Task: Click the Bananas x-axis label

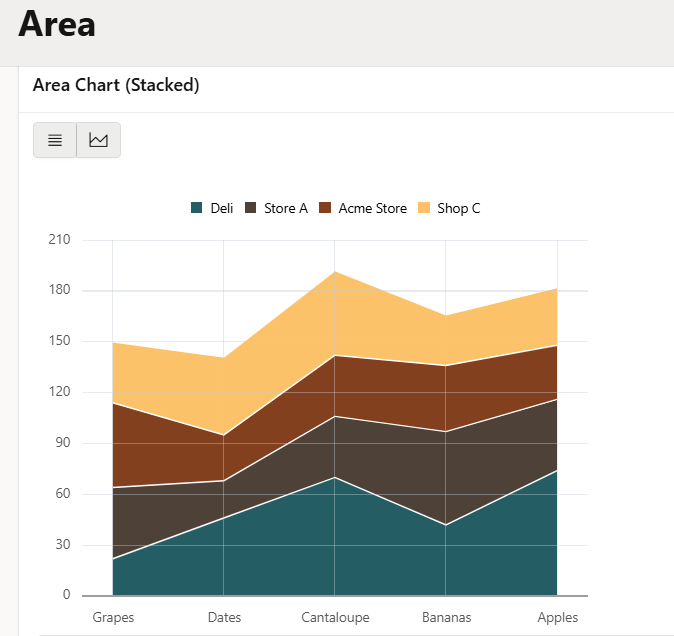Action: 447,618
